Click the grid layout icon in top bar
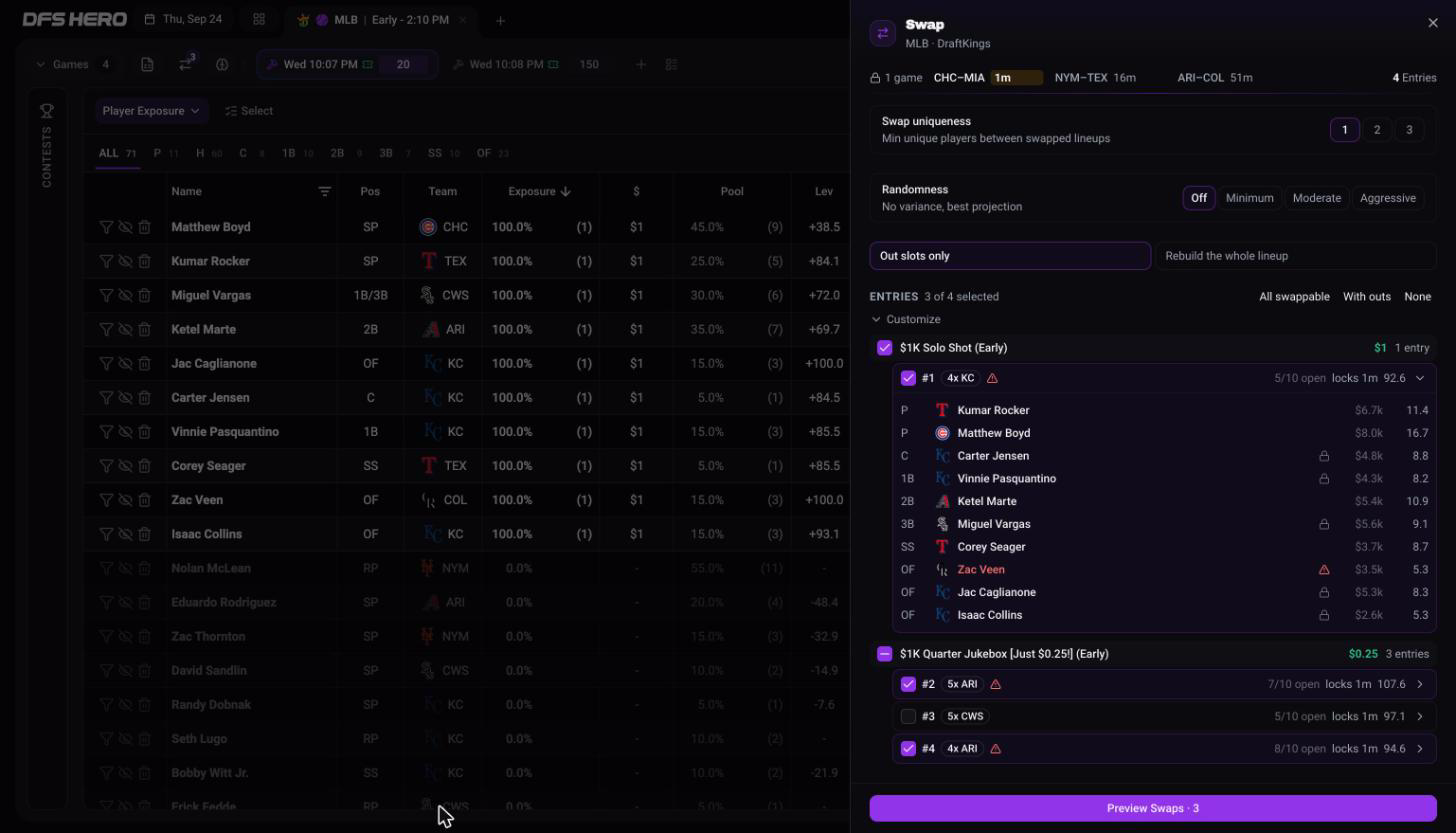 coord(259,19)
